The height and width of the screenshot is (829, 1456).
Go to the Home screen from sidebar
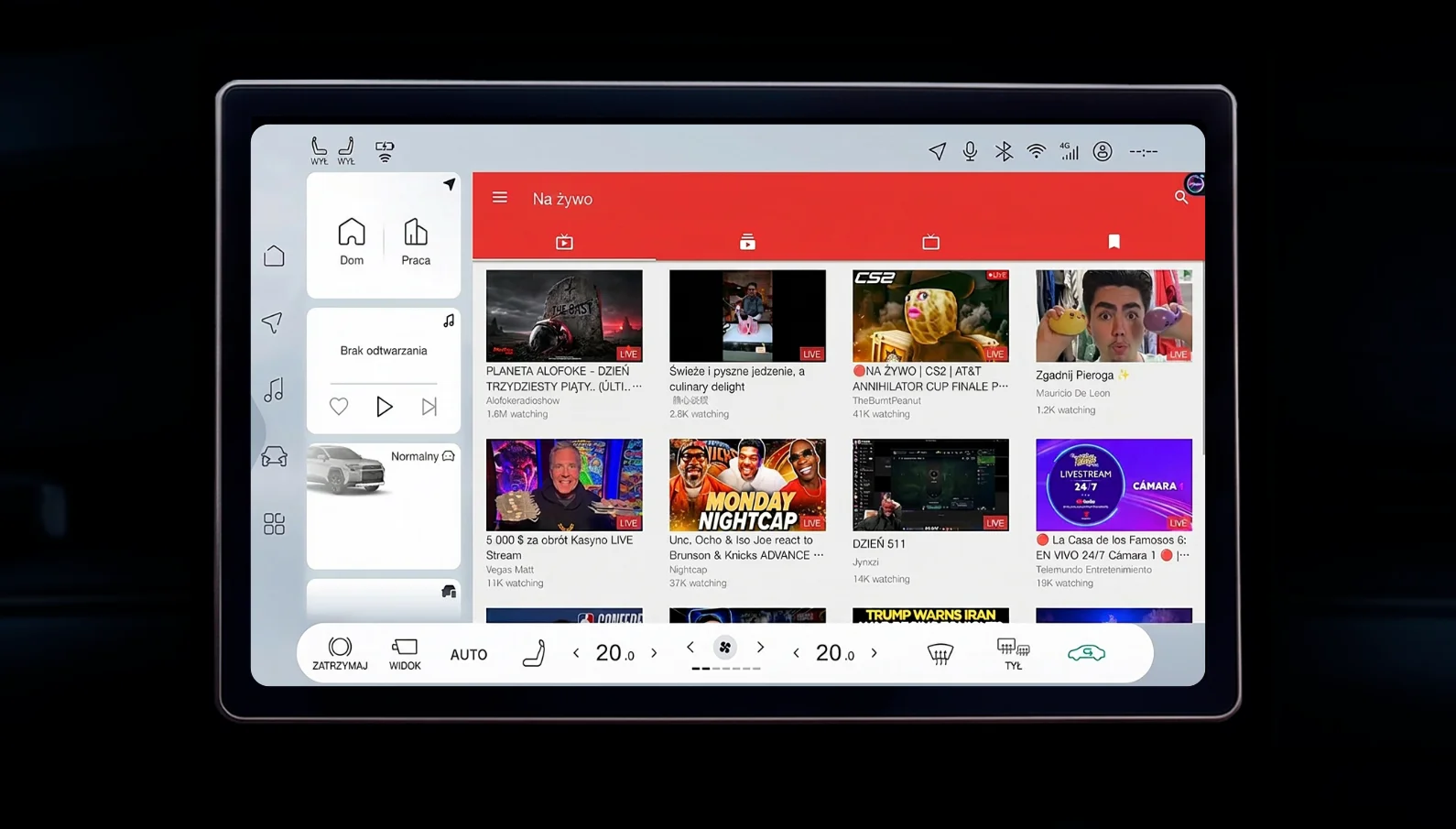tap(274, 256)
